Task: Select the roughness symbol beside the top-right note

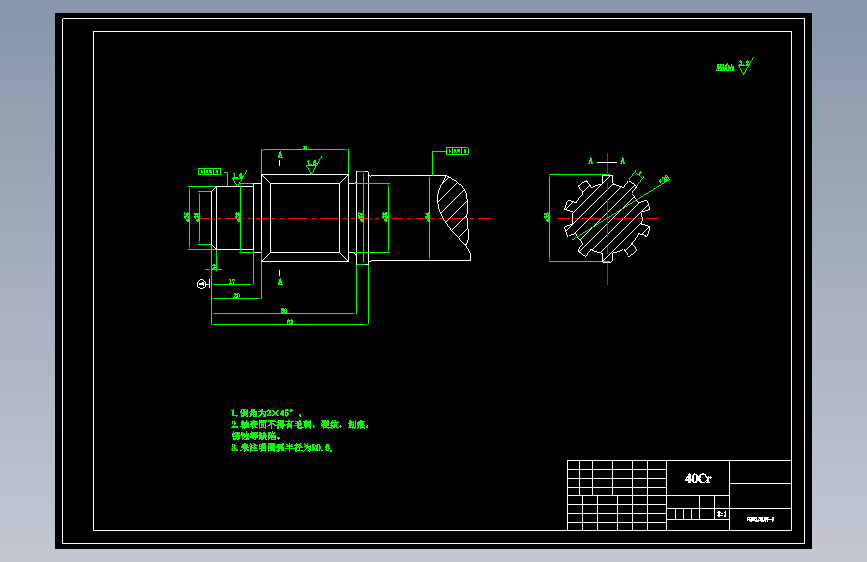Action: 746,66
